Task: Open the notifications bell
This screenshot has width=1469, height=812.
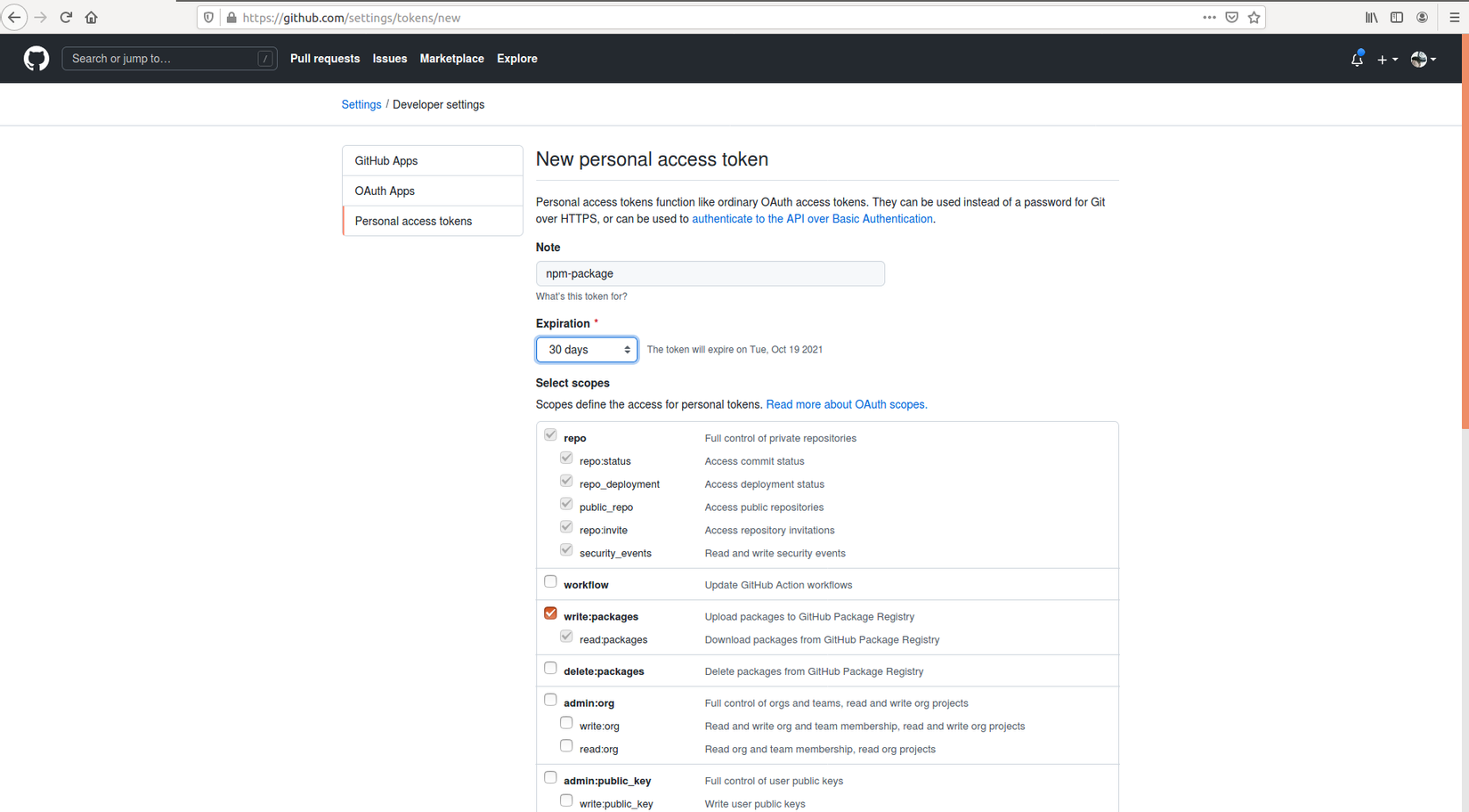Action: 1357,60
